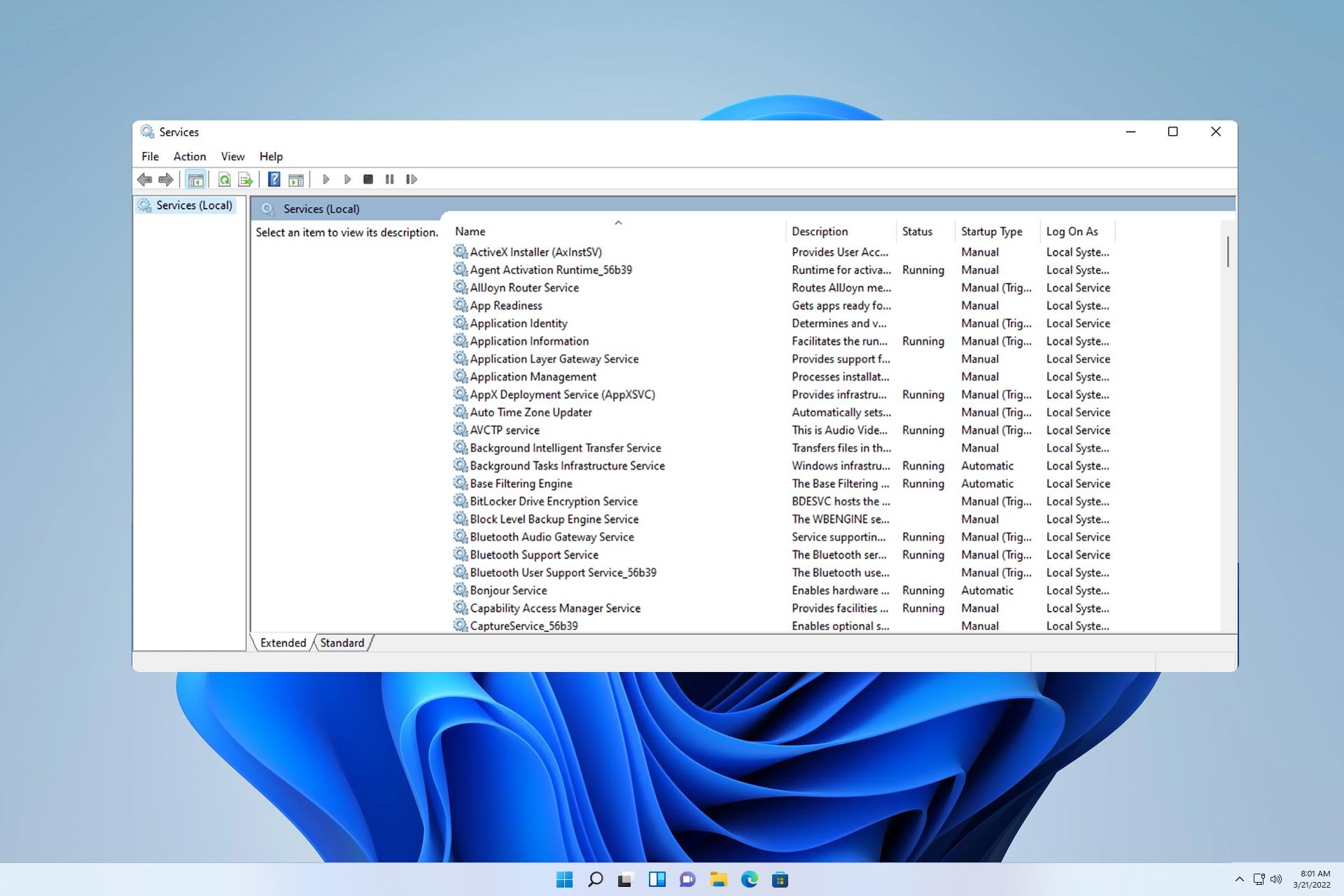Toggle the Show/Hide Action Pane icon
The height and width of the screenshot is (896, 1344).
[296, 180]
